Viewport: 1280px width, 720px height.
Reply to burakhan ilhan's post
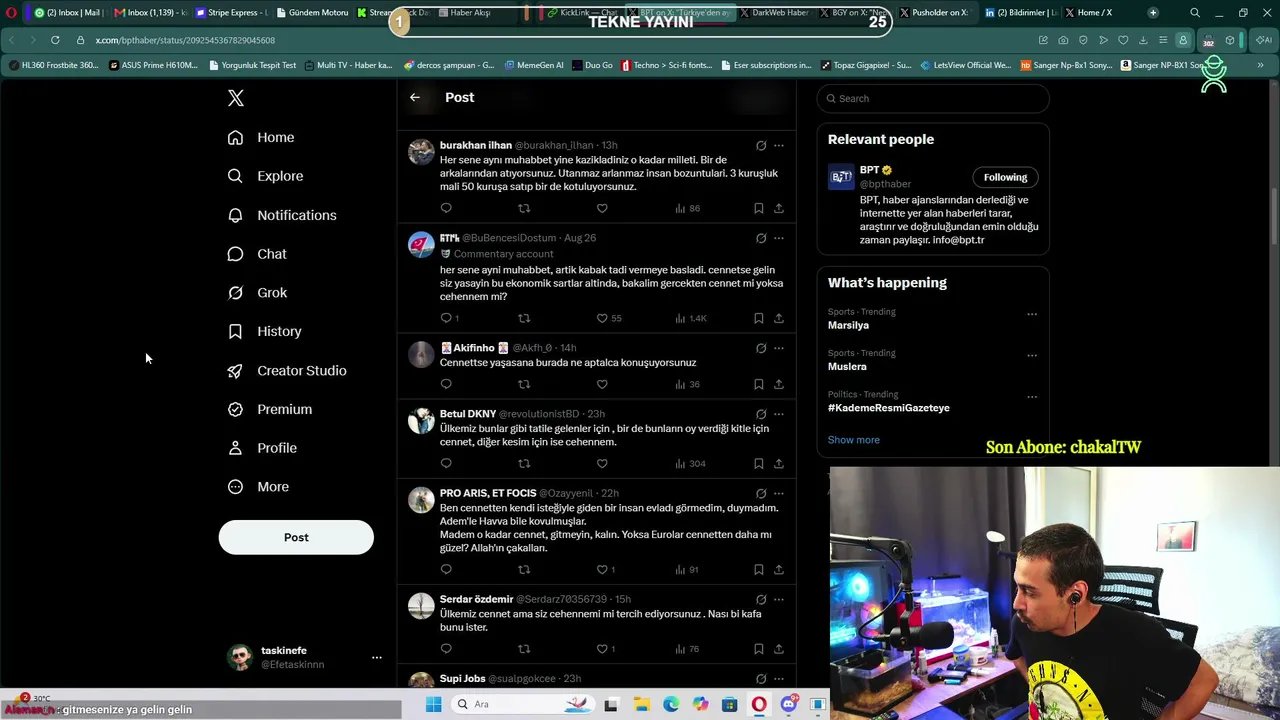point(446,208)
